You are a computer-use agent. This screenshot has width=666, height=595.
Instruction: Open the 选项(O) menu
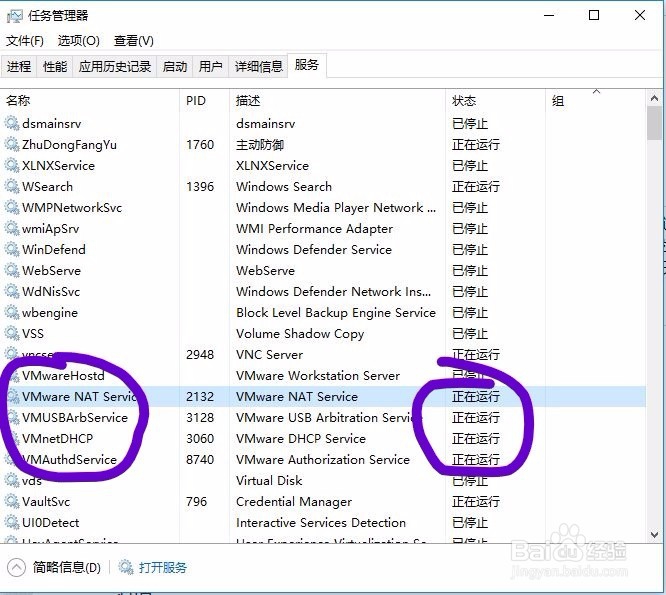coord(79,41)
